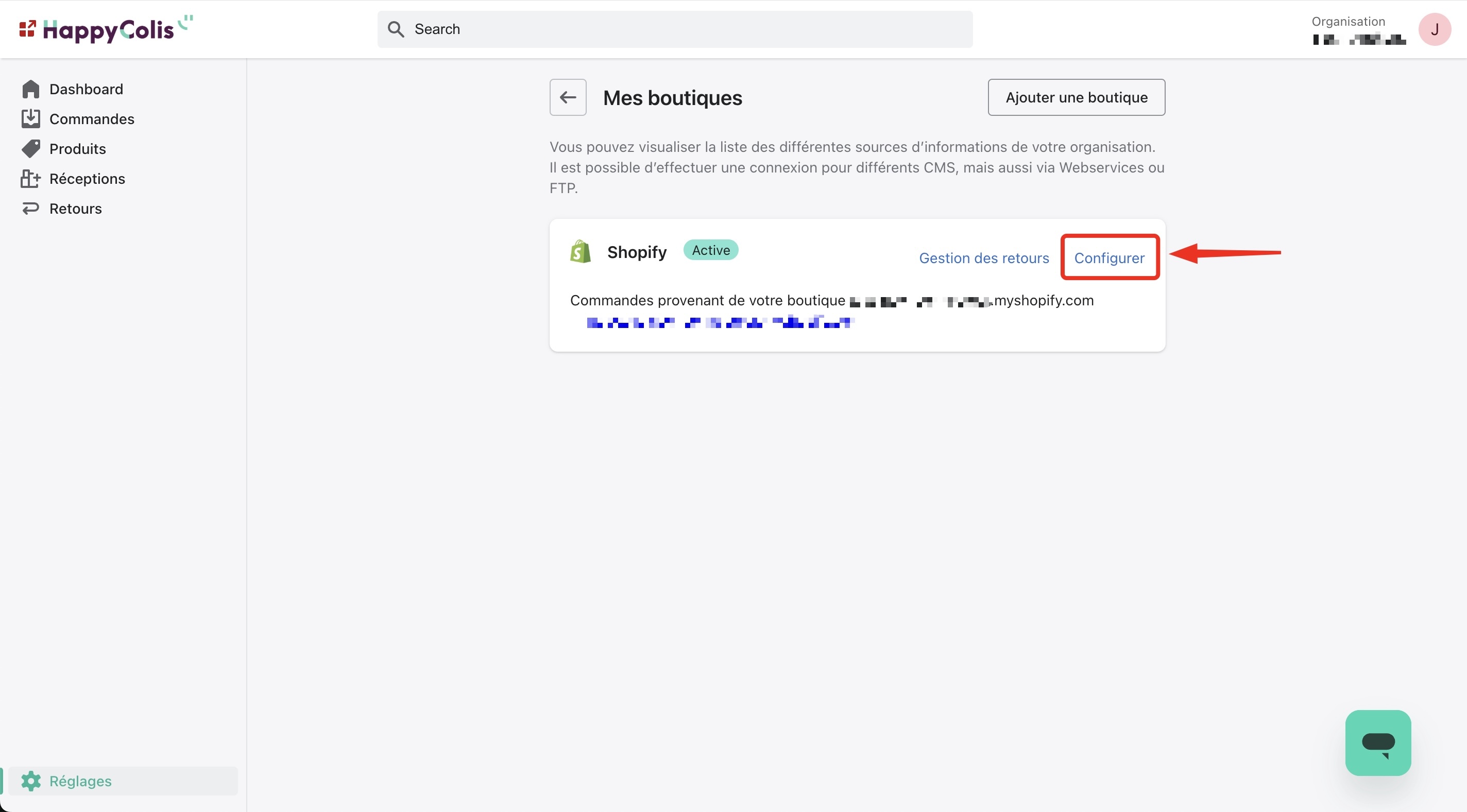Click the Shopify bag logo

[x=581, y=251]
